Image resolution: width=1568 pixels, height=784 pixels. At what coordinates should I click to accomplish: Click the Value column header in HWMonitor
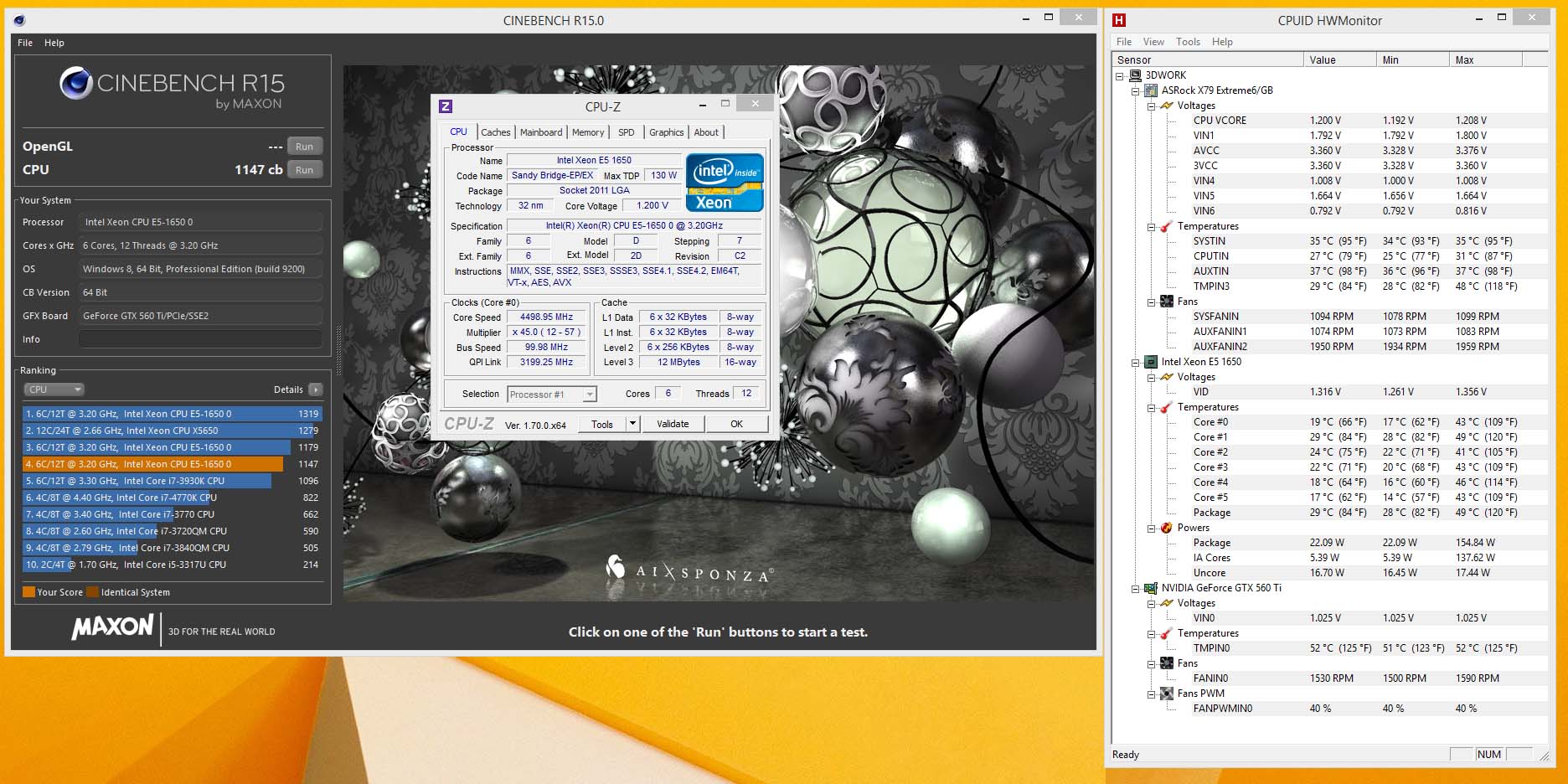(x=1339, y=59)
